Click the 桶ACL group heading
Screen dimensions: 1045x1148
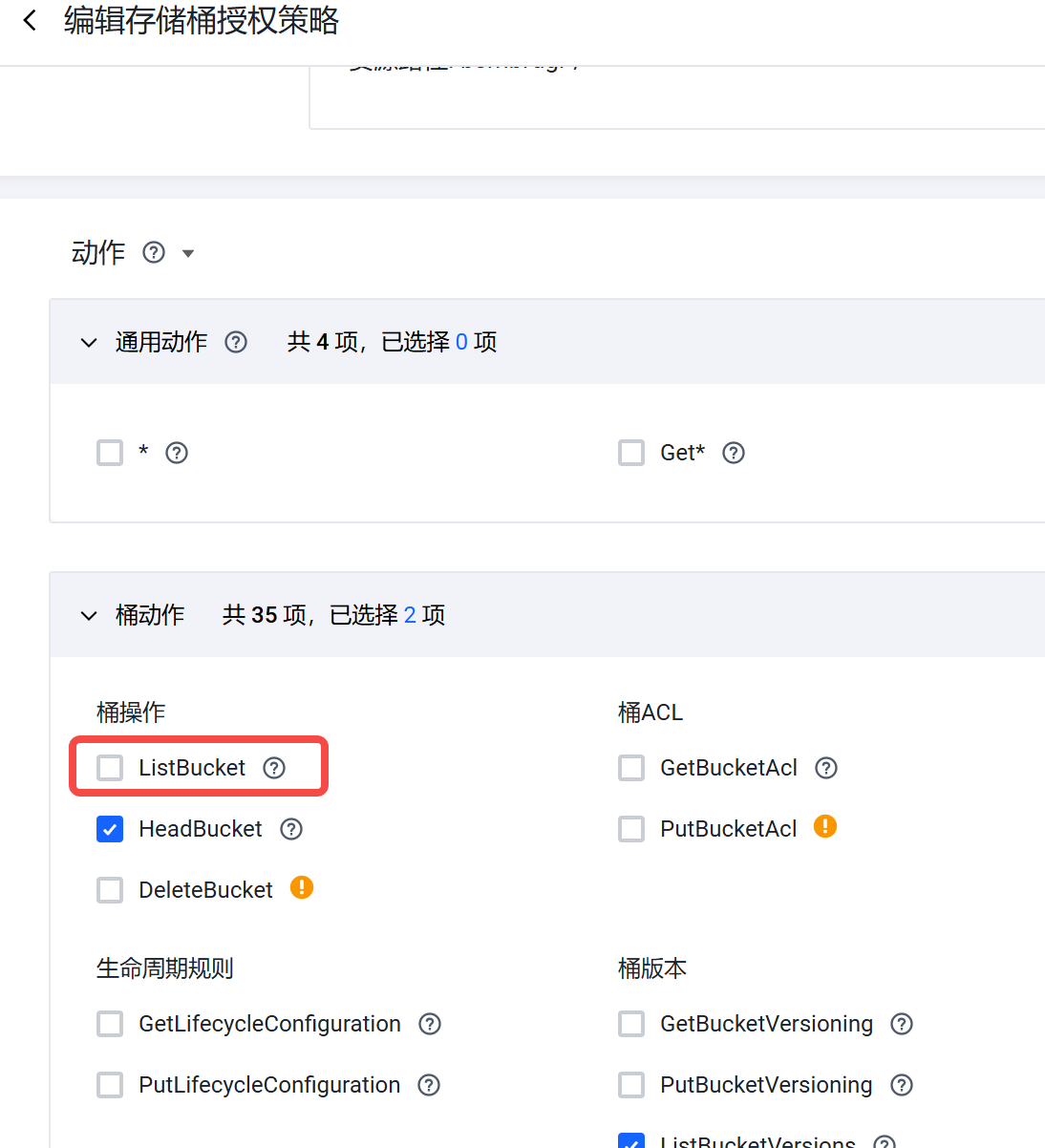[650, 712]
